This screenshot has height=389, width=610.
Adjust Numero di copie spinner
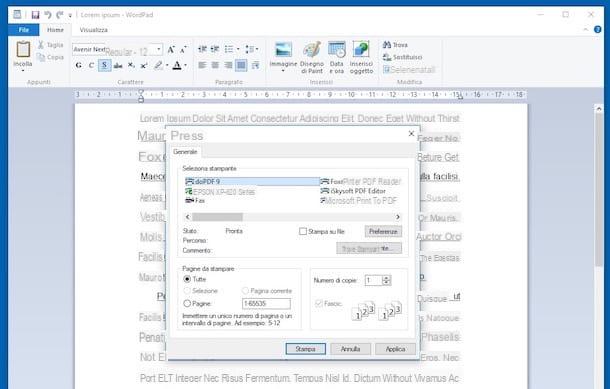386,280
